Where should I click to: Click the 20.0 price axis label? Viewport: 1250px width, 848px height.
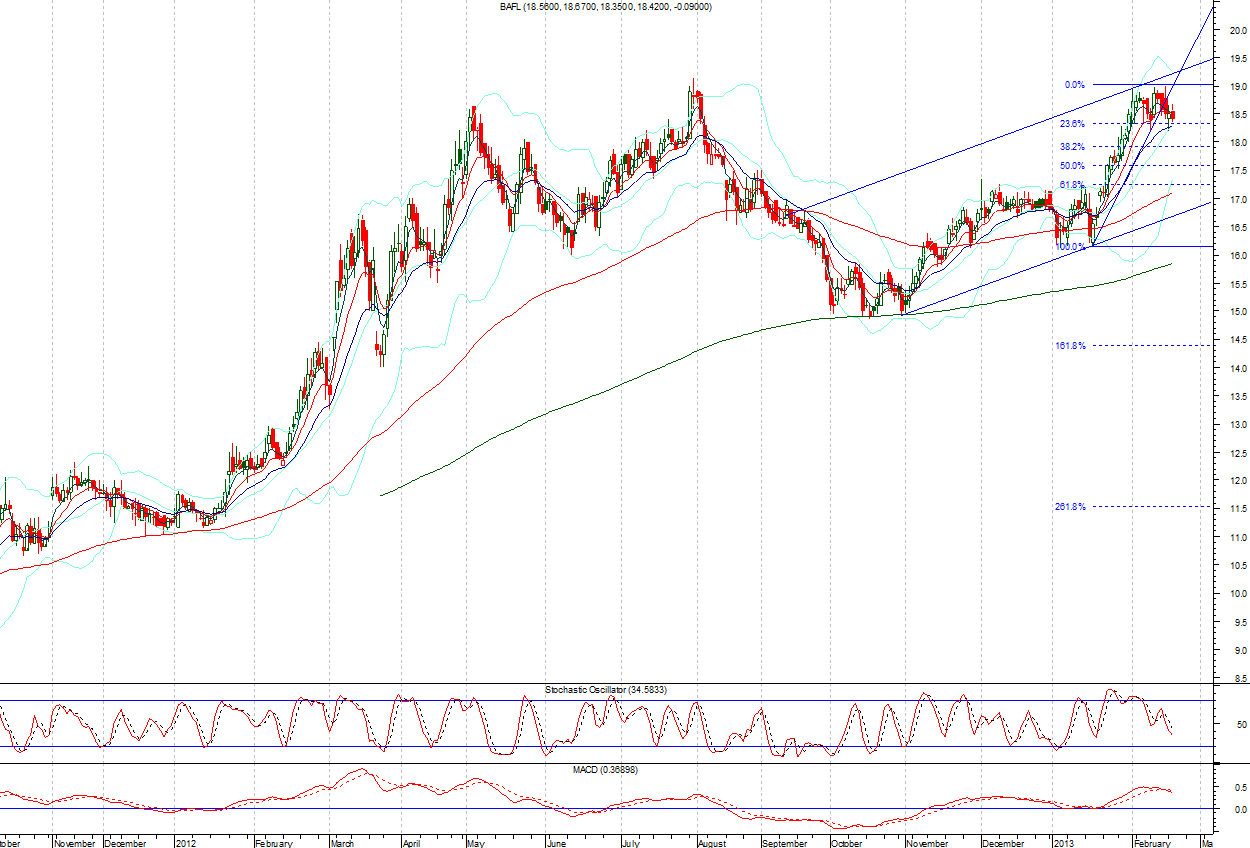(1238, 30)
